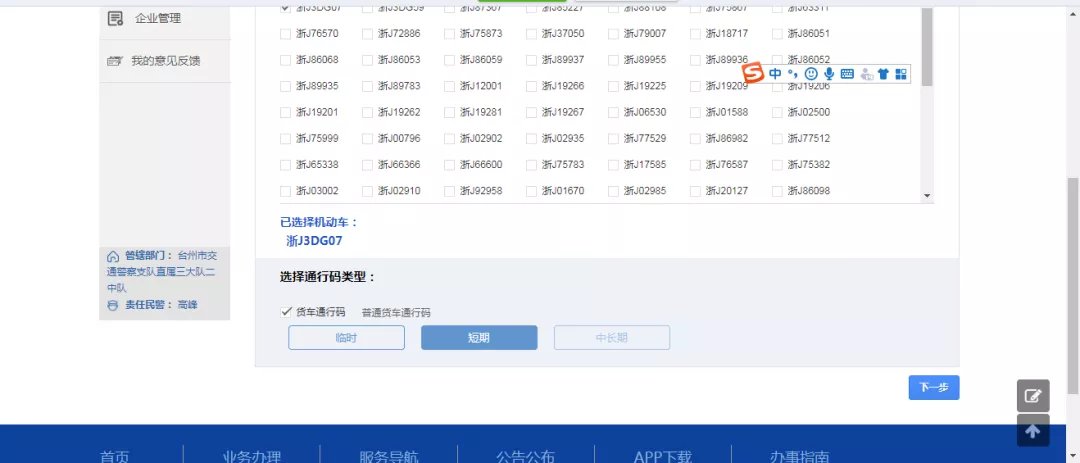1080x463 pixels.
Task: Open the Sogou emoji smiley panel
Action: click(x=811, y=74)
